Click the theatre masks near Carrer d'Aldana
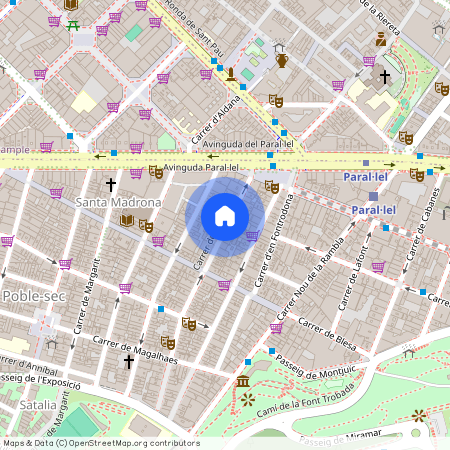 (x=276, y=101)
